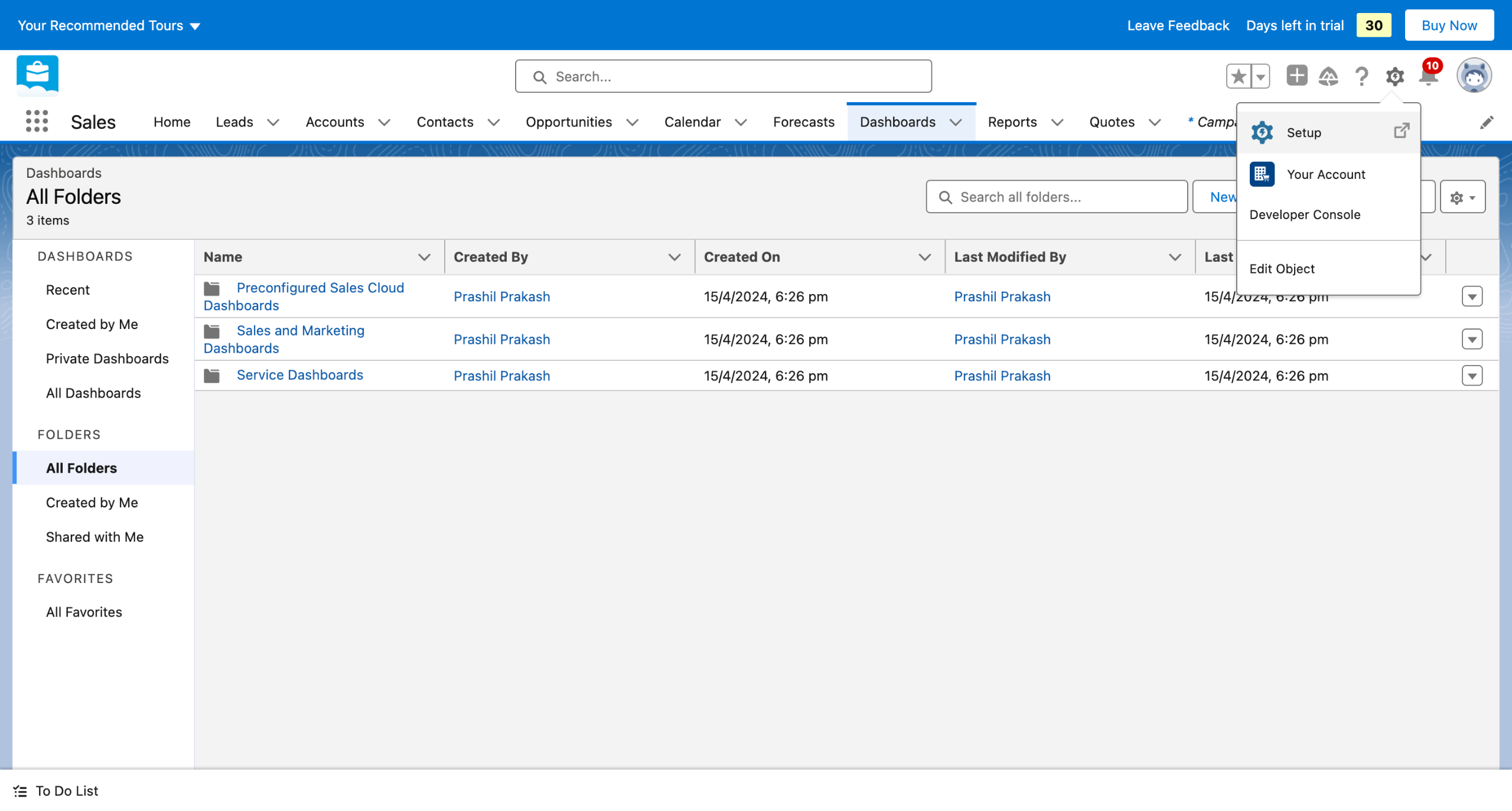The height and width of the screenshot is (811, 1512).
Task: Open row actions for Service Dashboards
Action: pyautogui.click(x=1472, y=376)
